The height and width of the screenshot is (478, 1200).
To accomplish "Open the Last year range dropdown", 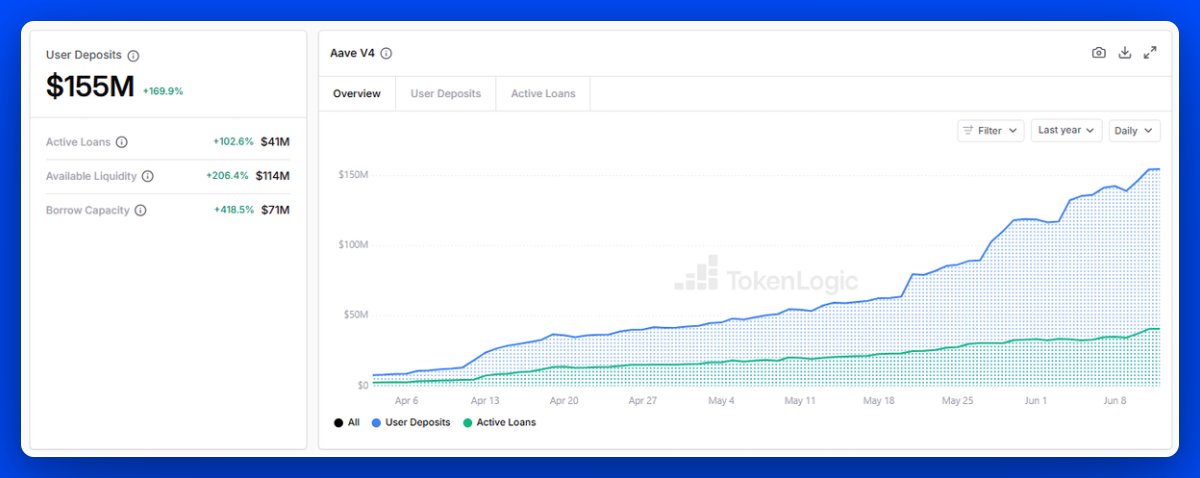I will pyautogui.click(x=1066, y=130).
